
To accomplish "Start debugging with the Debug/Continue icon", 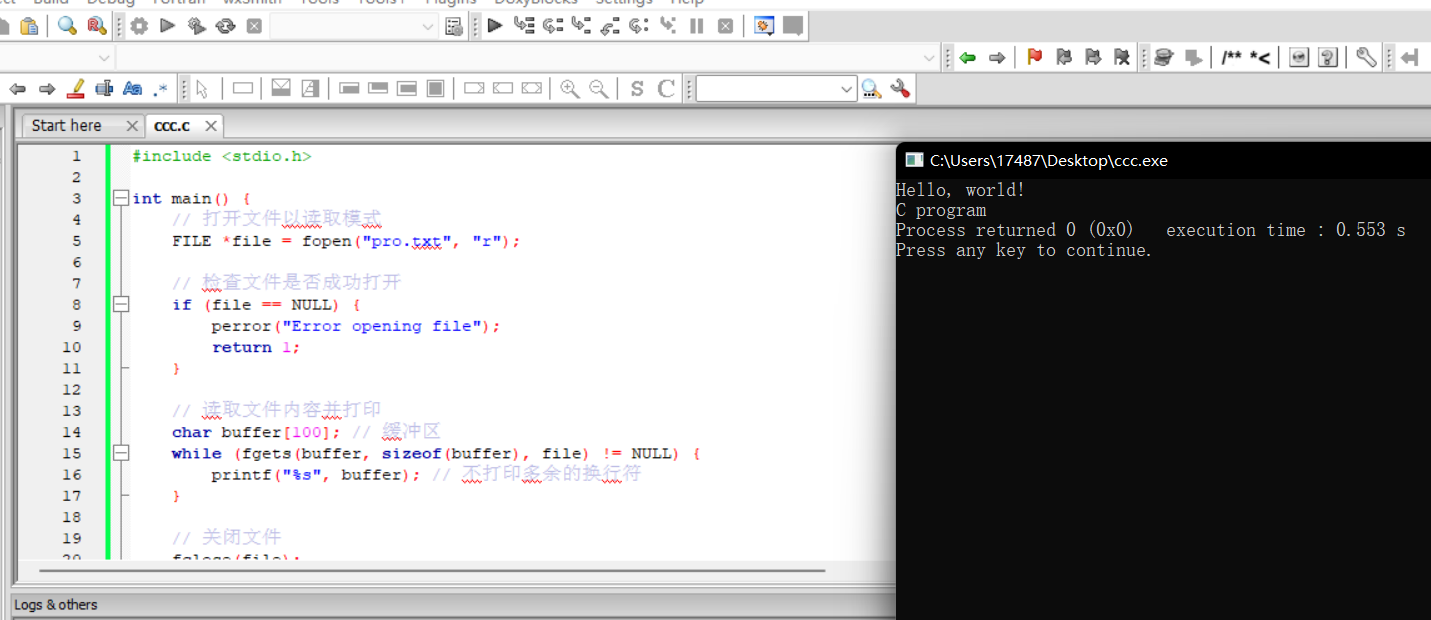I will [x=494, y=26].
